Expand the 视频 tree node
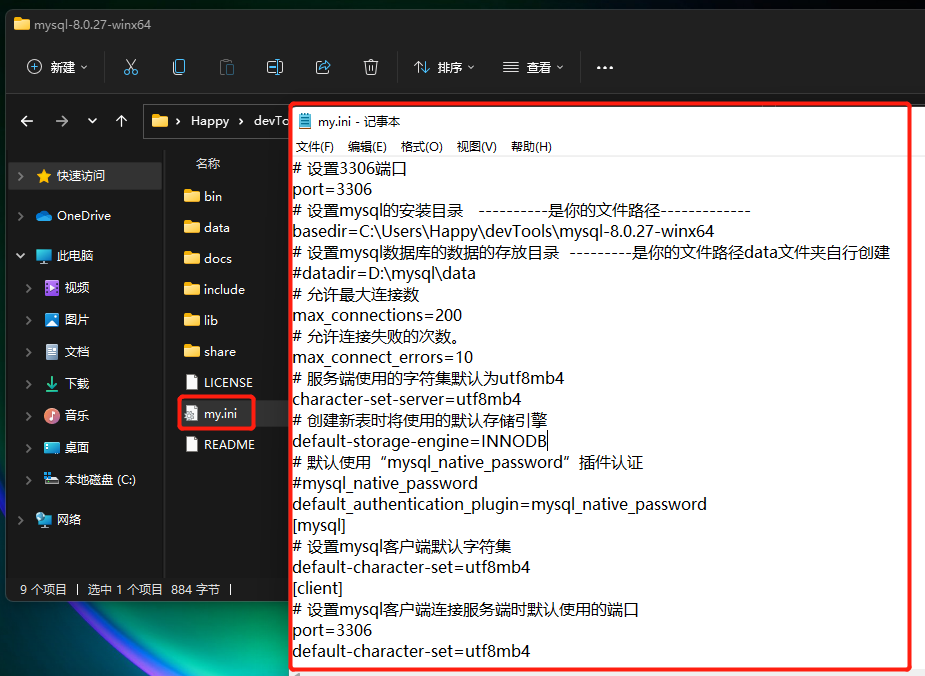Image resolution: width=925 pixels, height=676 pixels. click(x=28, y=288)
